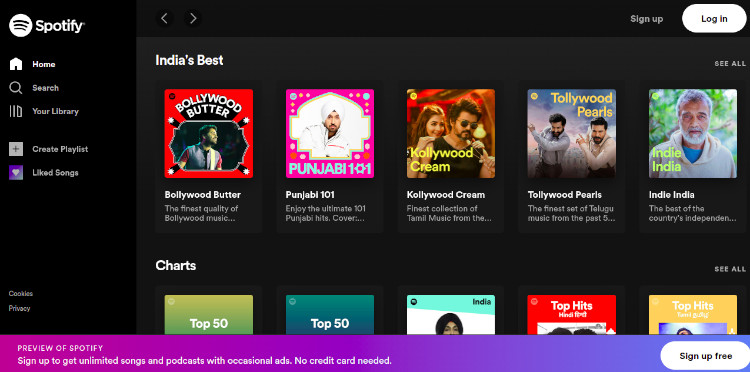The width and height of the screenshot is (750, 372).
Task: Click the Tollywood Pearls title text
Action: pyautogui.click(x=565, y=195)
